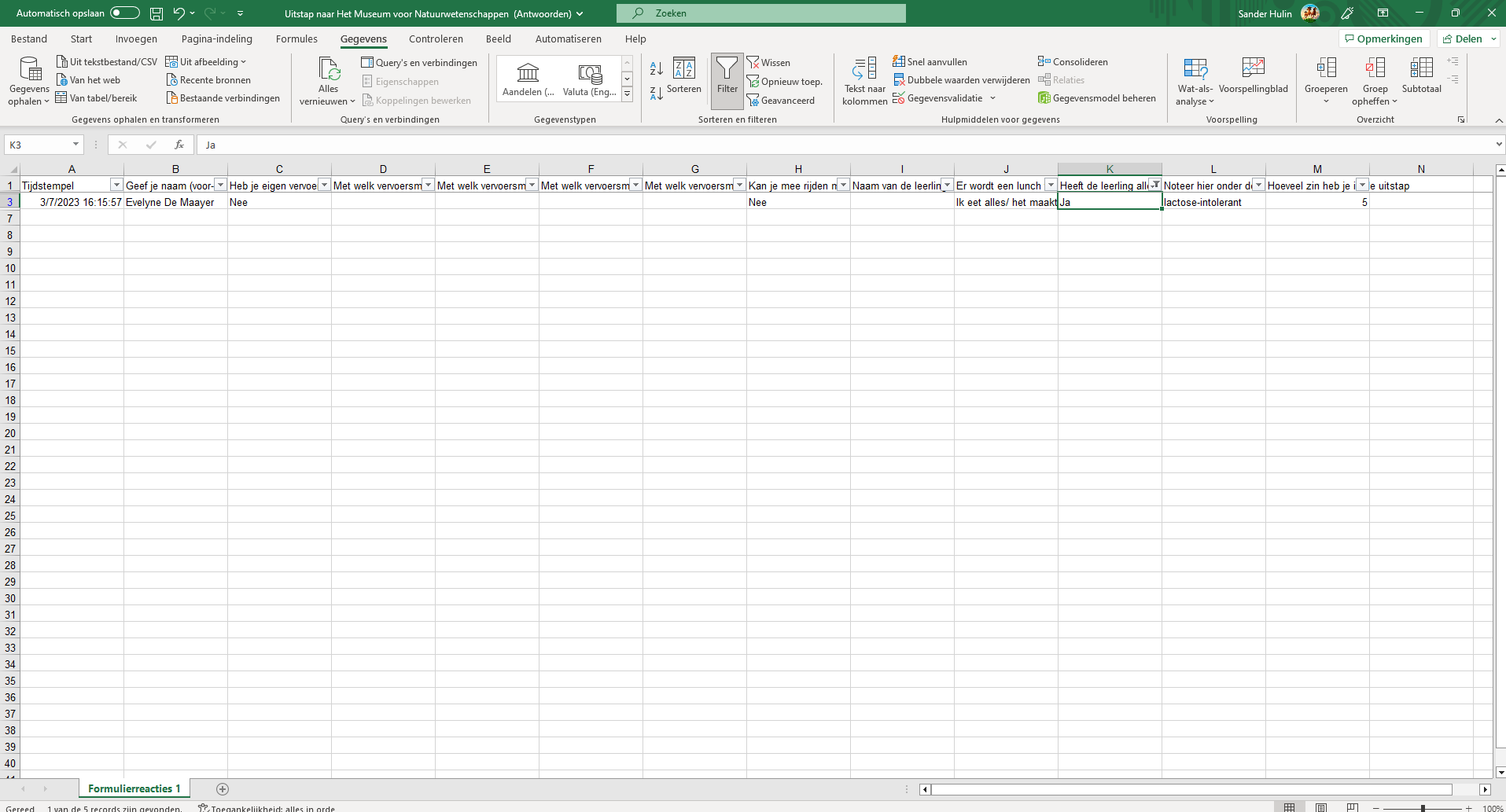Open Gegevens ophalen menu
Viewport: 1506px width, 812px height.
click(29, 81)
